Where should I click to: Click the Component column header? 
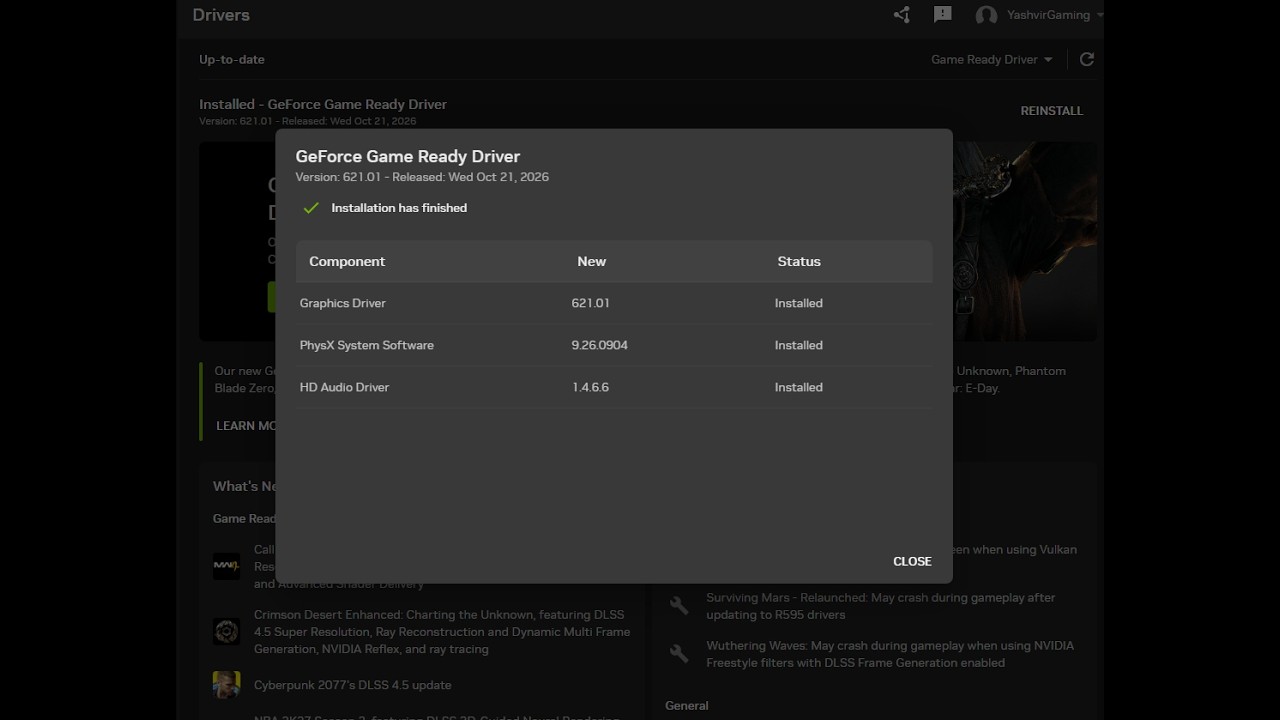pyautogui.click(x=347, y=261)
